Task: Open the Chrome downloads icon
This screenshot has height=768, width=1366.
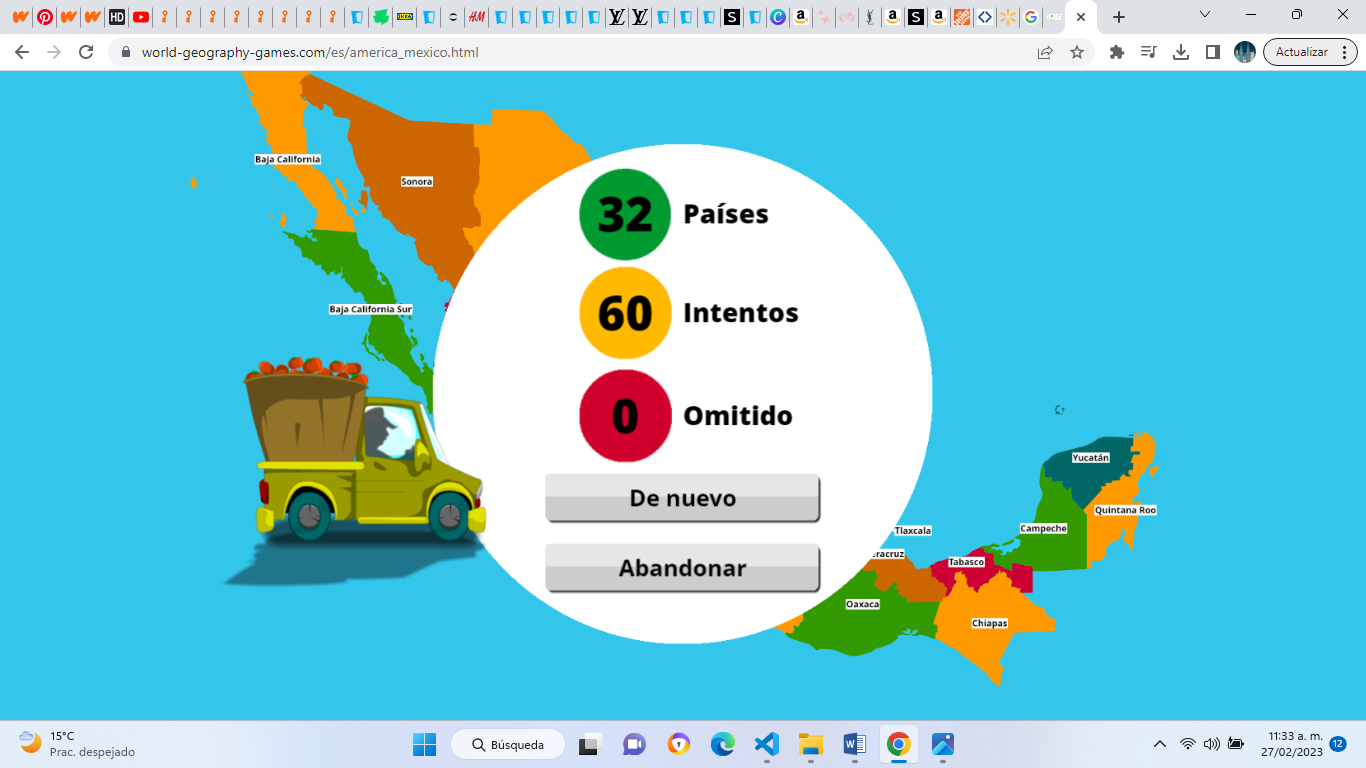Action: click(1181, 52)
